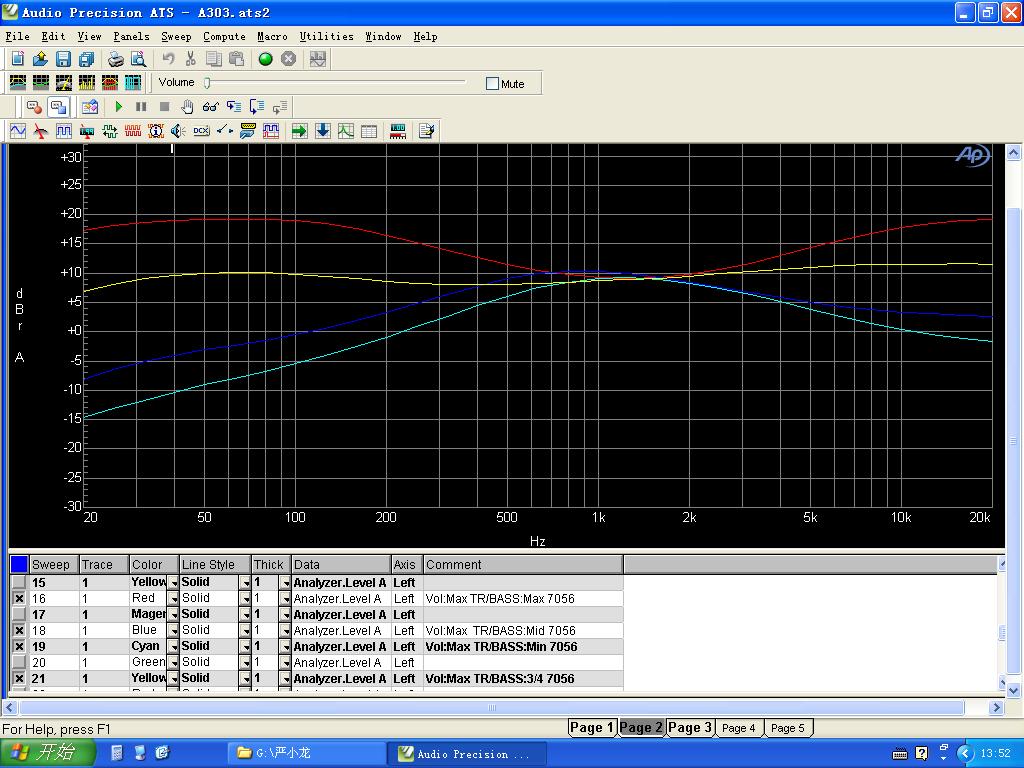This screenshot has height=768, width=1024.
Task: Click the green Go sweep start icon
Action: point(266,59)
